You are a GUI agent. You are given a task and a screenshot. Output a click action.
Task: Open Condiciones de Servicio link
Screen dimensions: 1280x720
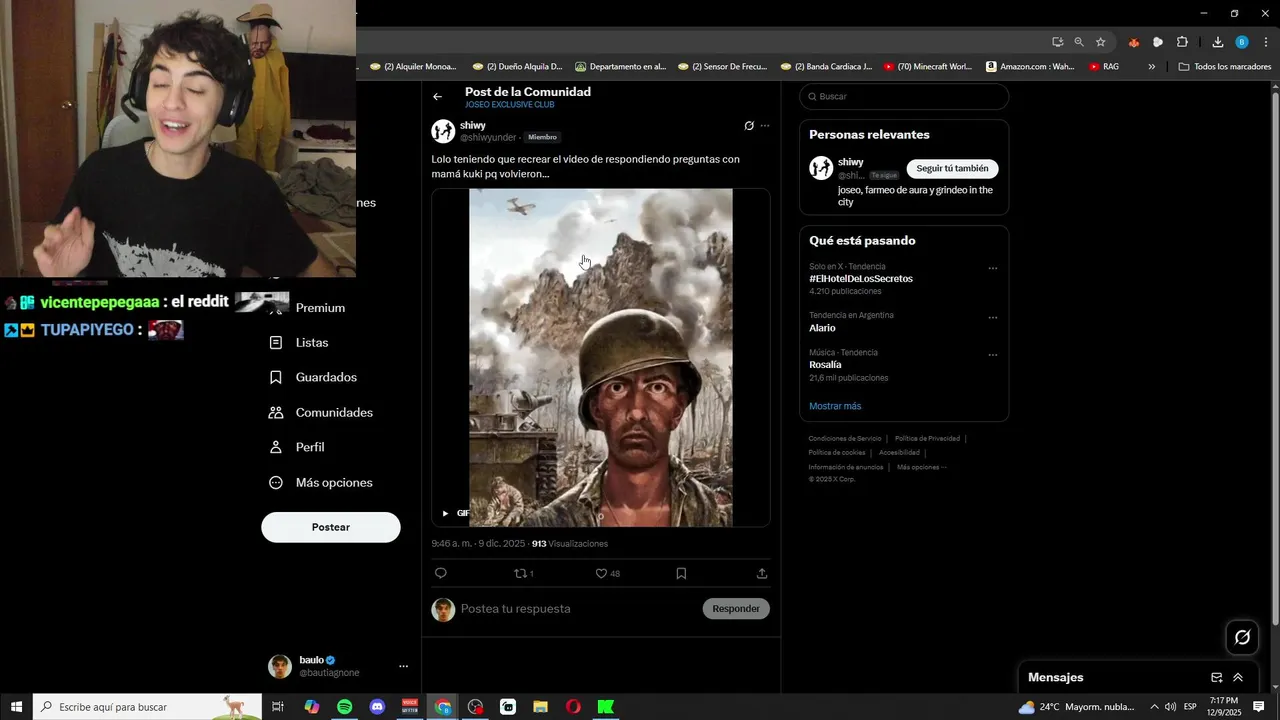click(x=845, y=438)
